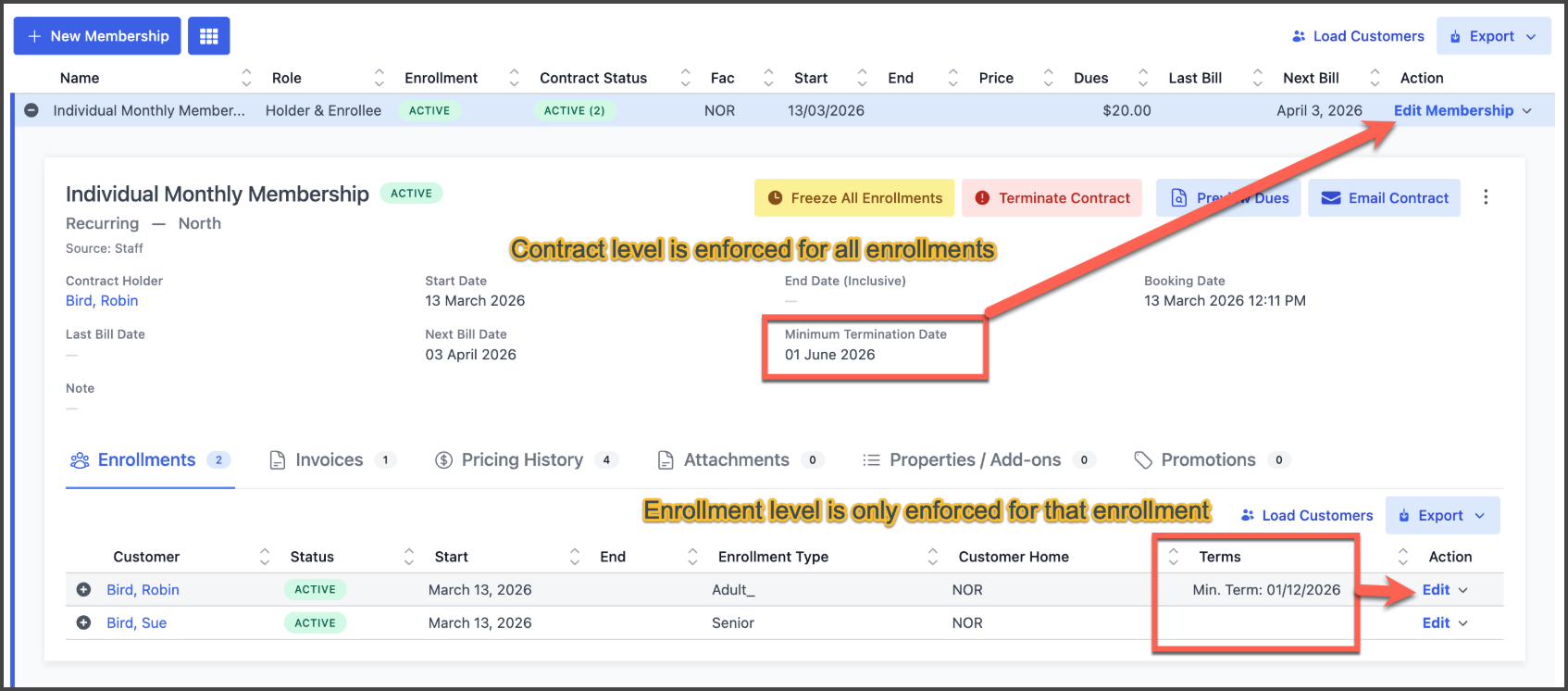This screenshot has width=1568, height=691.
Task: Click the New Membership button
Action: coord(97,36)
